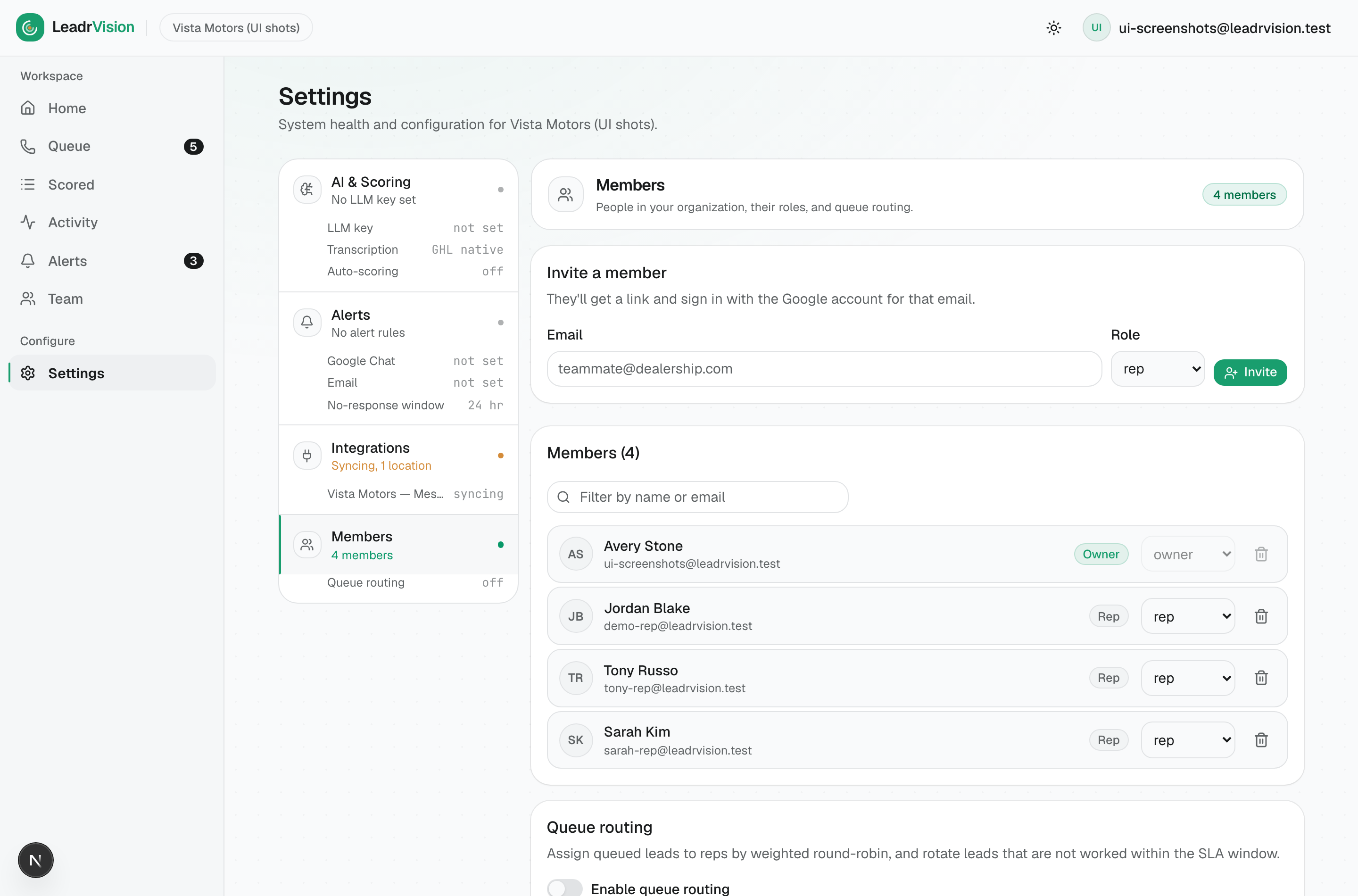Click the Settings gear icon
Screen dimensions: 1358x896
click(28, 373)
